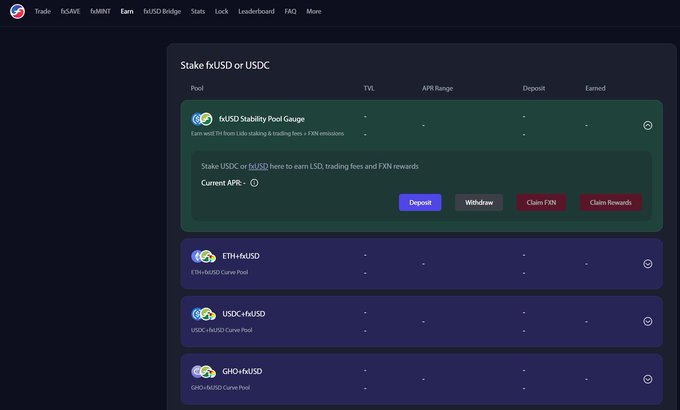Click the 'USDC+fxUSD Curve Pool' subtitle
680x410 pixels.
point(222,330)
